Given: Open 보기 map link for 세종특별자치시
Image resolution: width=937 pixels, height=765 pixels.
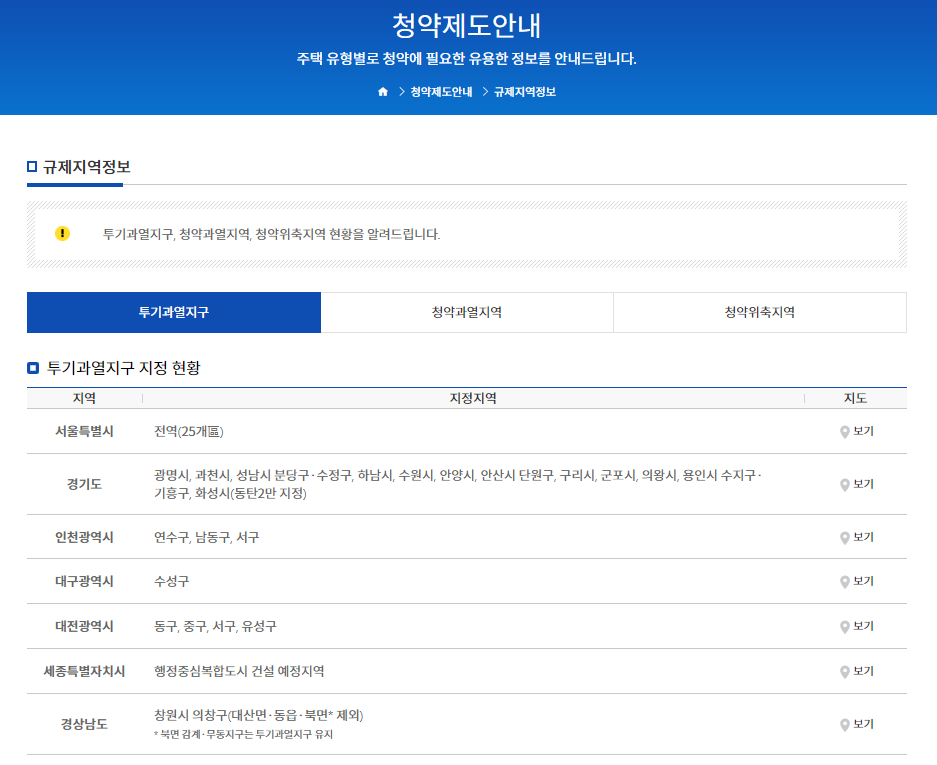Looking at the screenshot, I should pos(863,671).
